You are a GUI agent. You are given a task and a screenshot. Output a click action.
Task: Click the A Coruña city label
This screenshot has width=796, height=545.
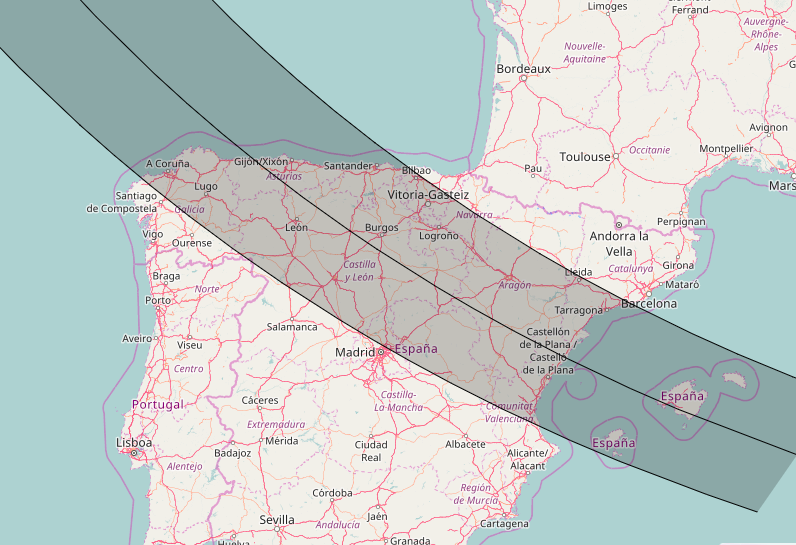pos(168,164)
